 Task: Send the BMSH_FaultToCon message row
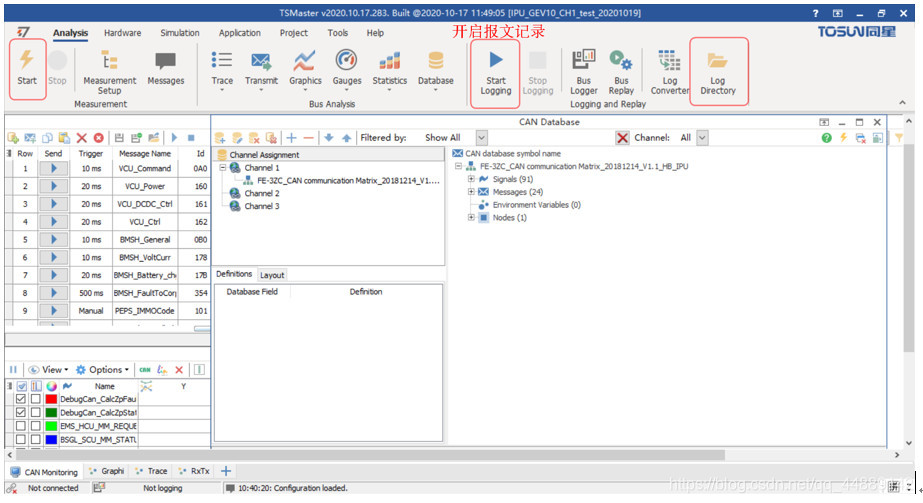(x=54, y=292)
